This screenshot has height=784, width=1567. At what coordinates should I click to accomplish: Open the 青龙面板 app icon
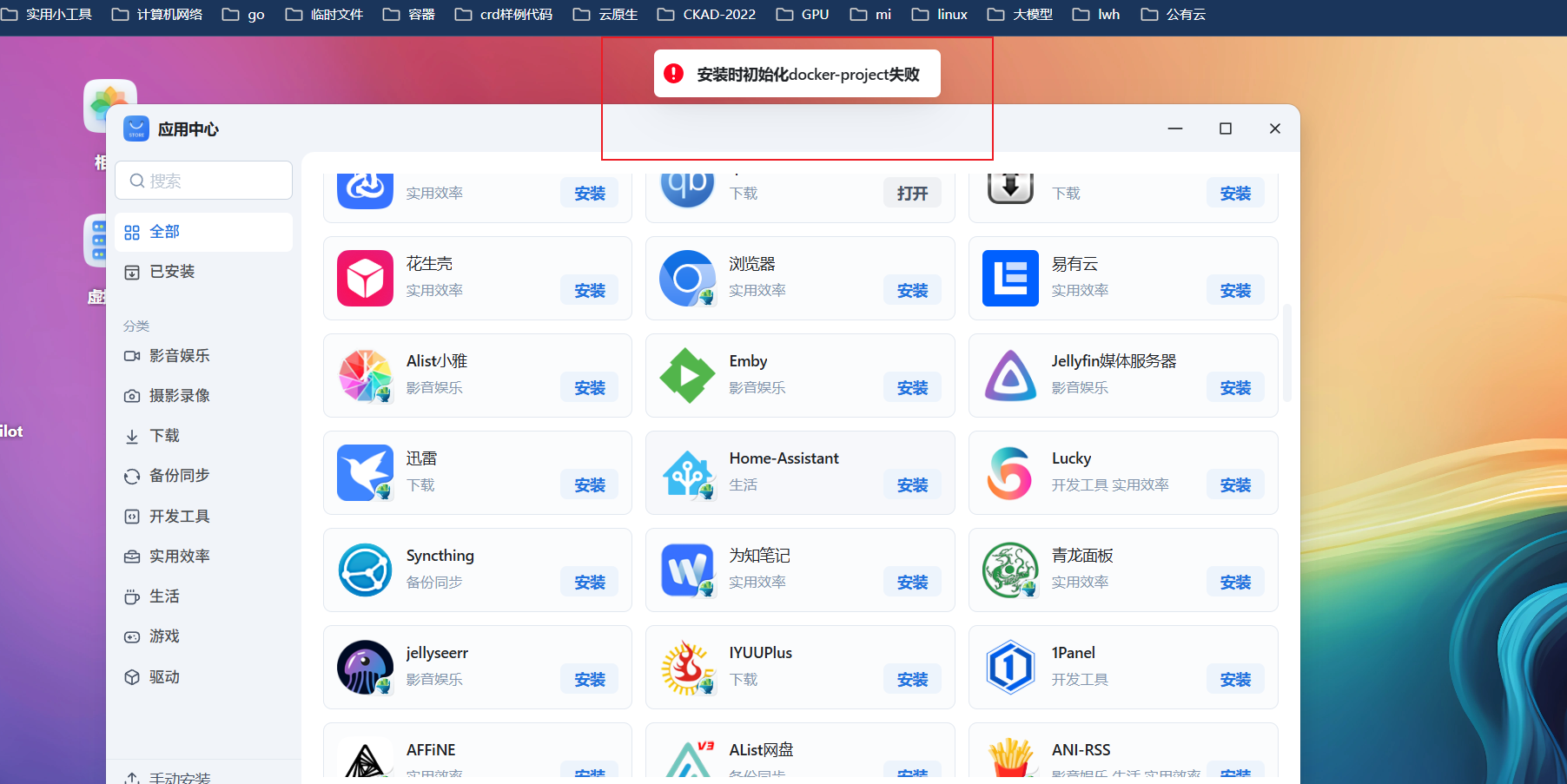[1010, 570]
